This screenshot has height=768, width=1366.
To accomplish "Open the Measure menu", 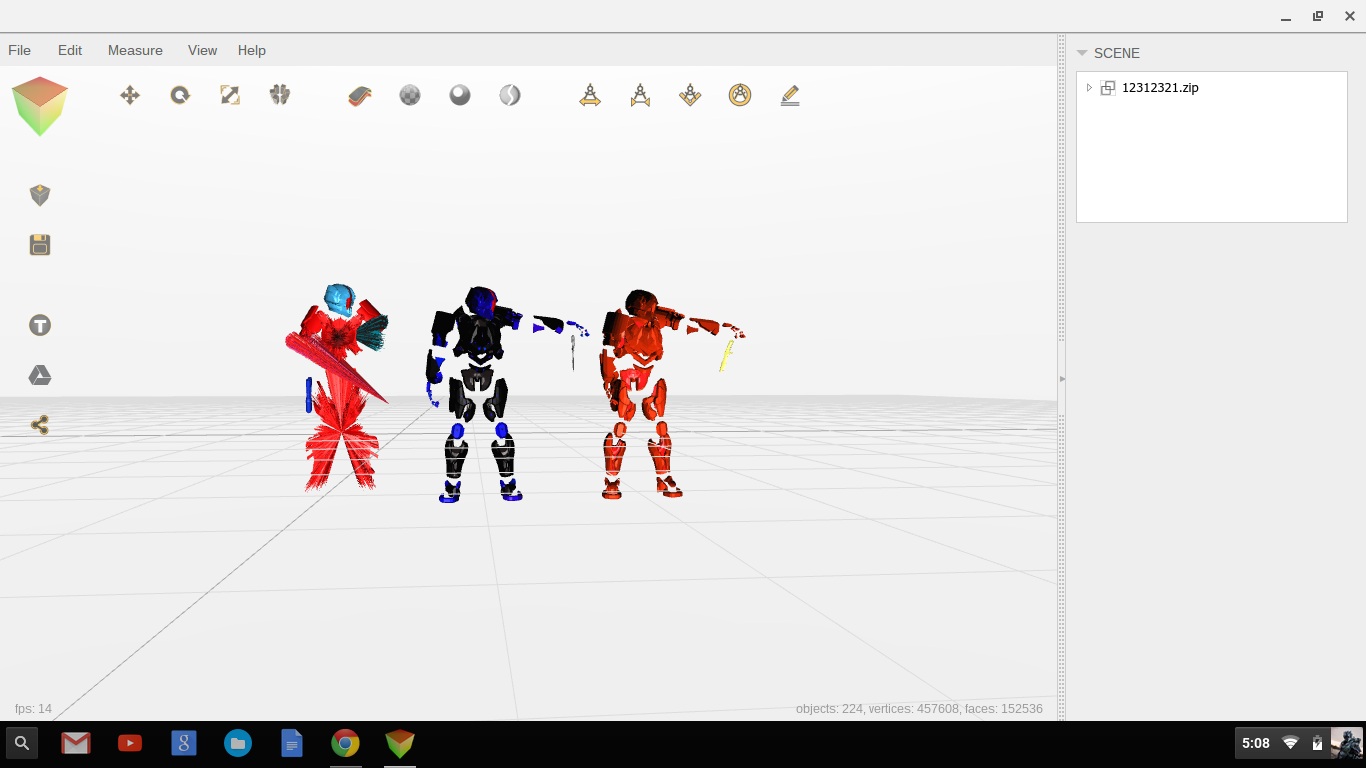I will [135, 50].
